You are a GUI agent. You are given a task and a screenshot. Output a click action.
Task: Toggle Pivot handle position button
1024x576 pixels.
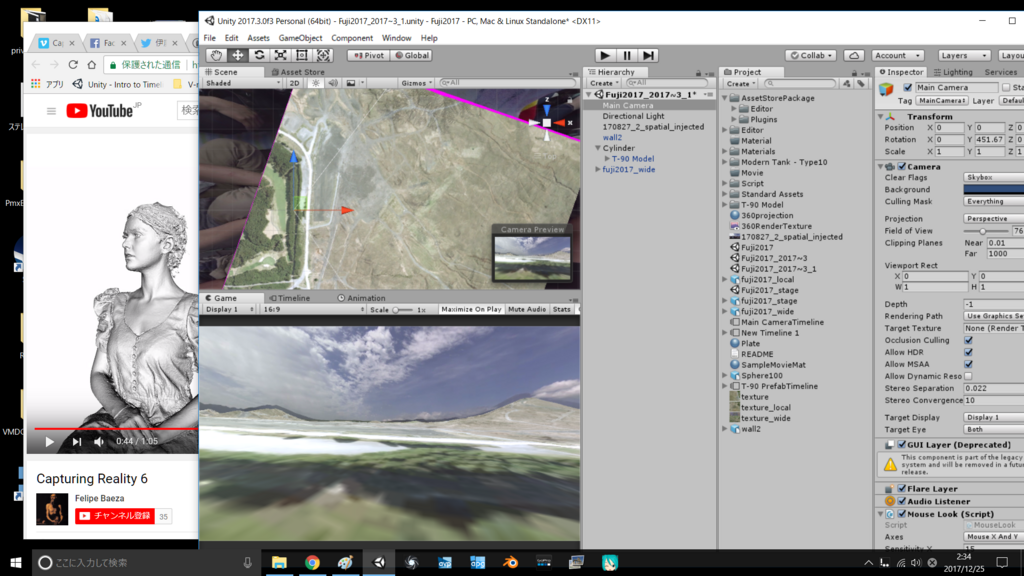pyautogui.click(x=368, y=56)
